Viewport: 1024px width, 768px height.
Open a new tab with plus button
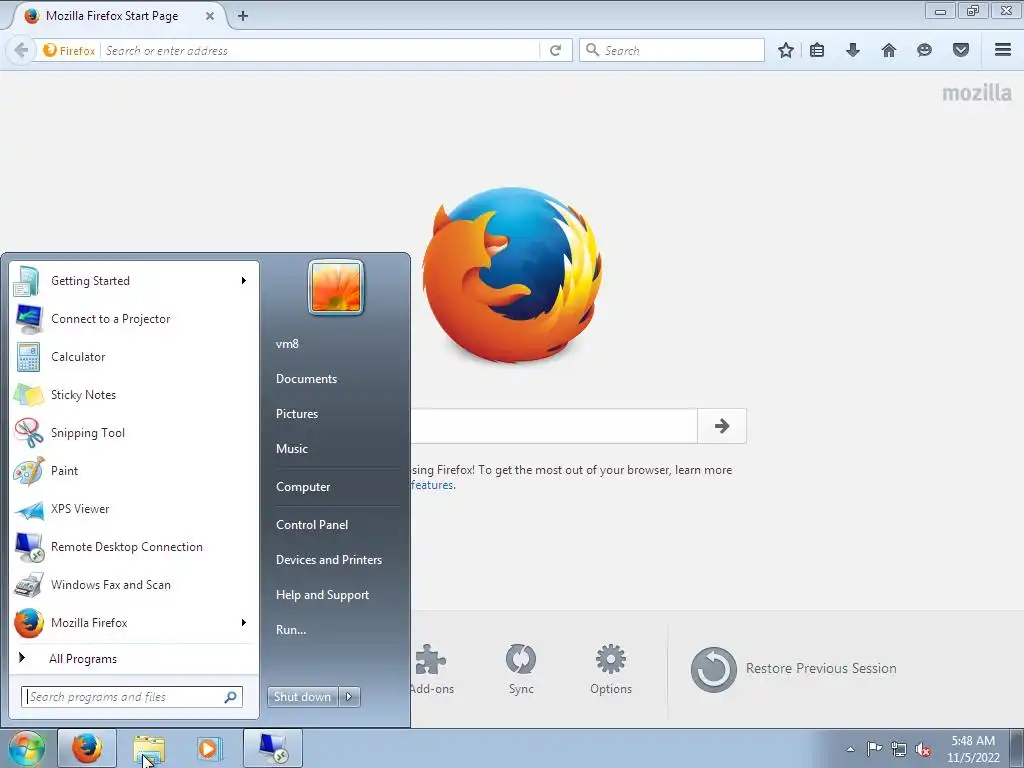[x=243, y=16]
